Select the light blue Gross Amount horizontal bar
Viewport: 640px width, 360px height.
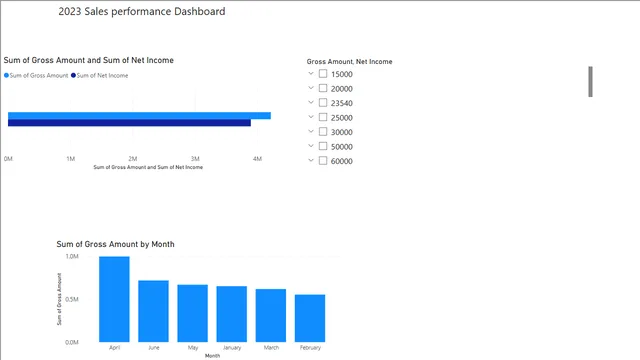[x=139, y=116]
